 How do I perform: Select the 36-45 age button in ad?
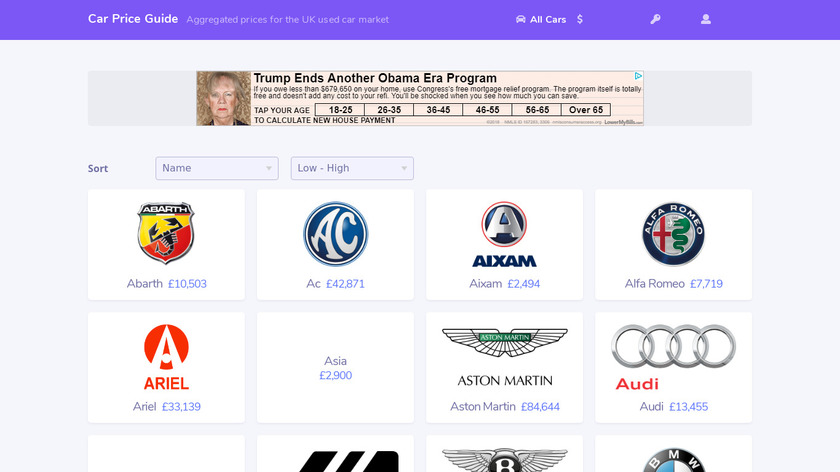pos(438,110)
